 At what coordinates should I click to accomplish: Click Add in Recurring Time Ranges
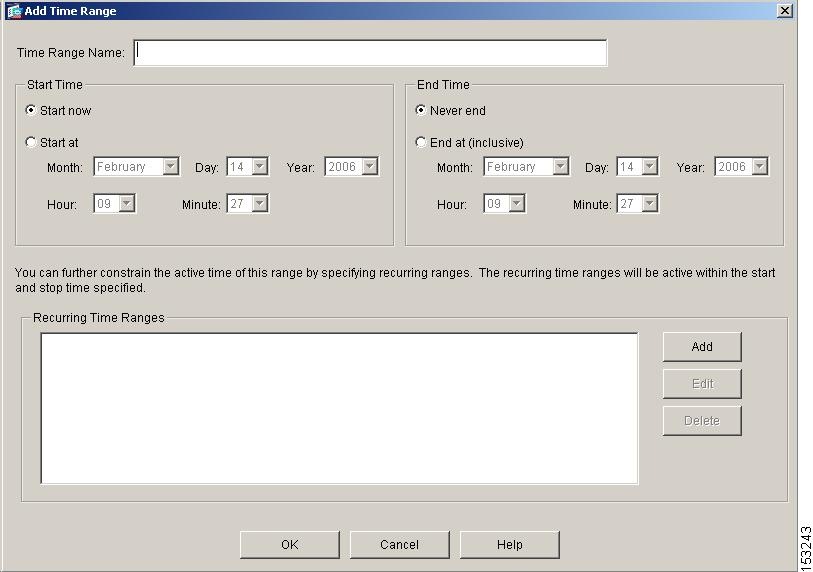[702, 346]
